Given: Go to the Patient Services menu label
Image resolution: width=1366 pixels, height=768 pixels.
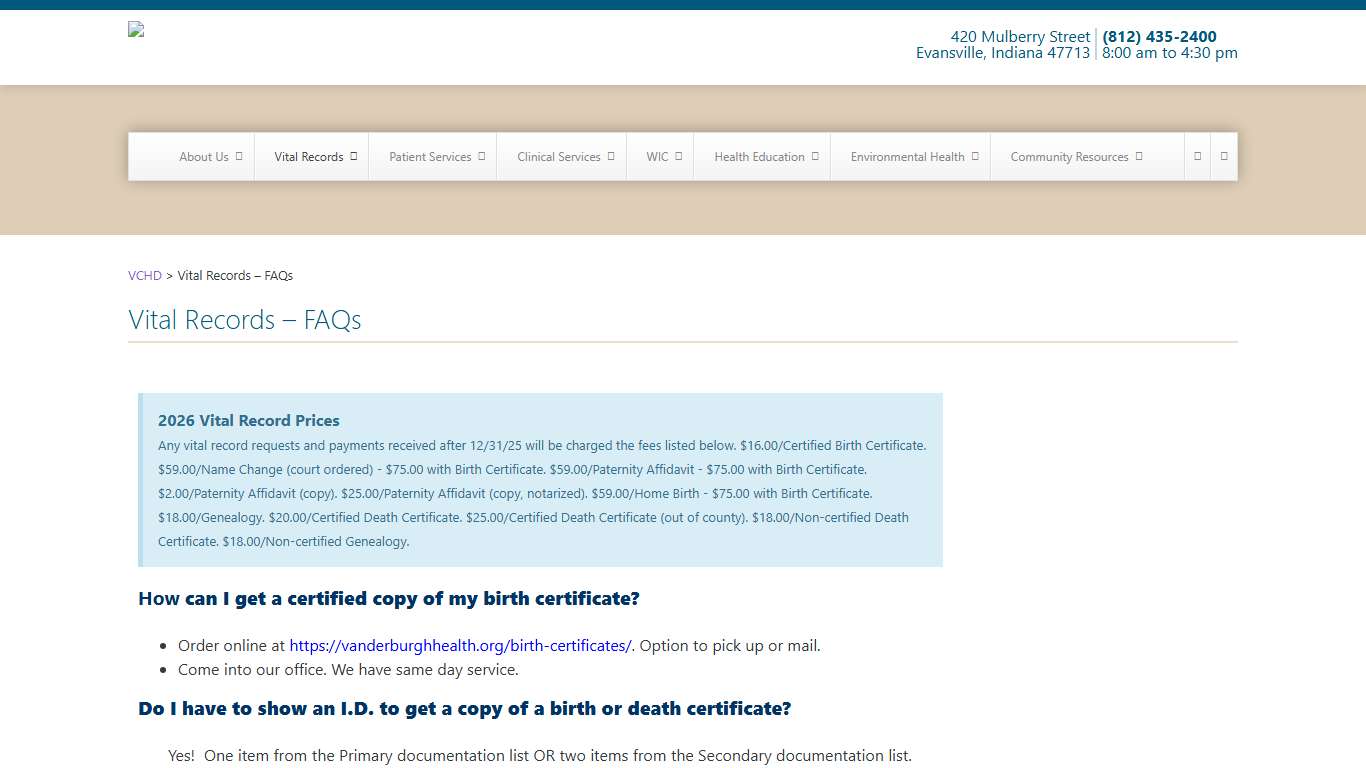Looking at the screenshot, I should tap(430, 157).
